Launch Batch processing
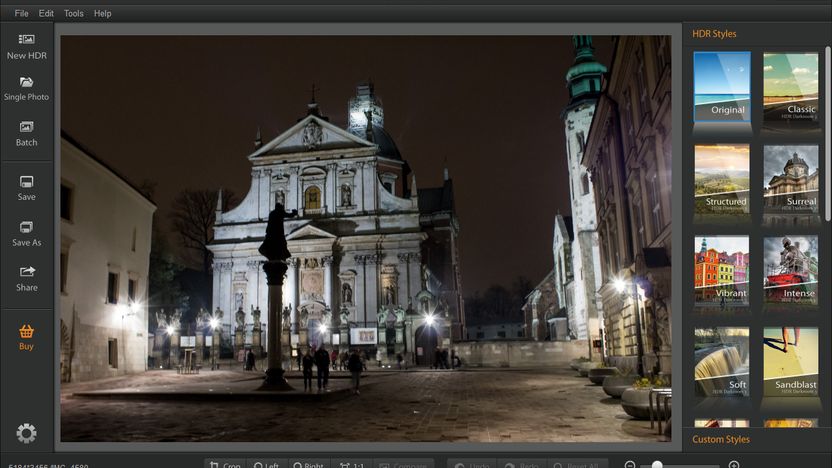Viewport: 832px width, 468px height. pyautogui.click(x=27, y=134)
